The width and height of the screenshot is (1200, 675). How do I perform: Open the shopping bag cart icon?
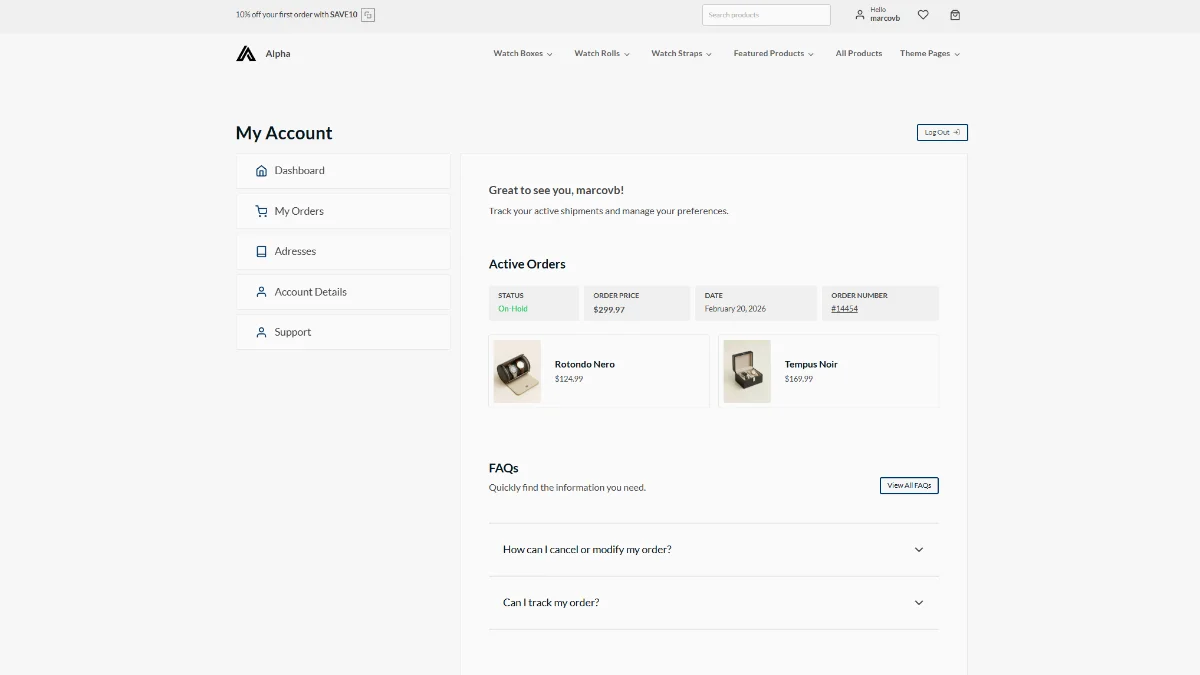955,15
